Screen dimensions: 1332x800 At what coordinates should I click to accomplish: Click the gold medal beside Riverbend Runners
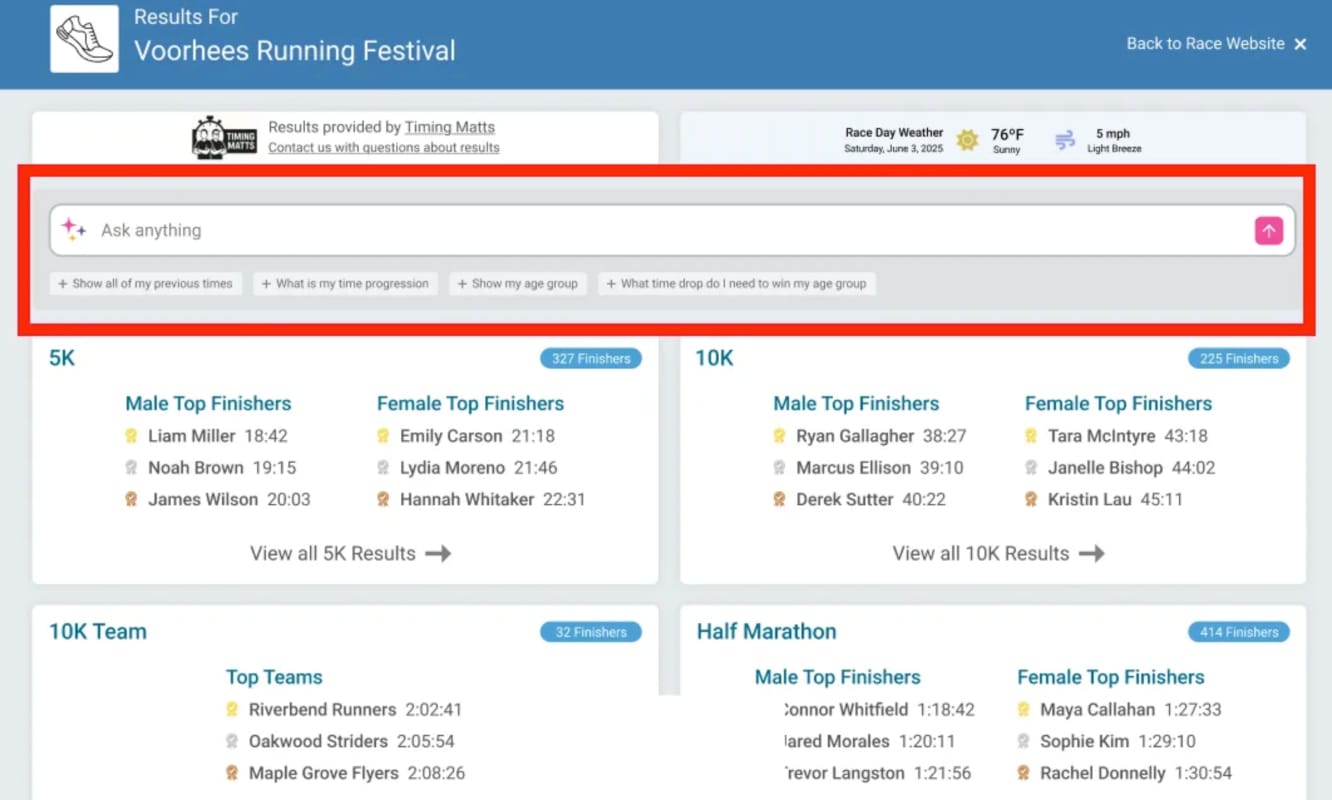pos(232,710)
